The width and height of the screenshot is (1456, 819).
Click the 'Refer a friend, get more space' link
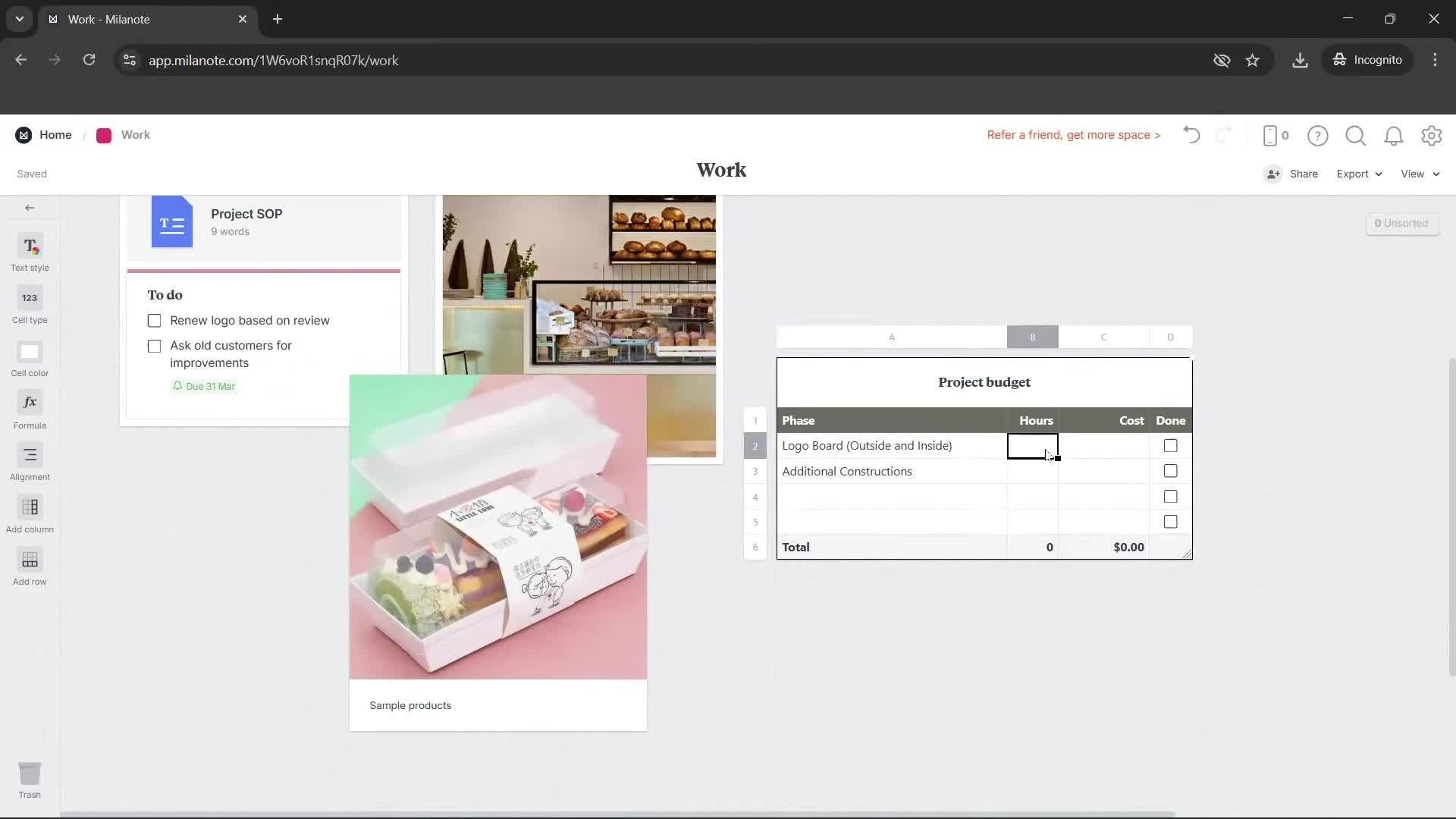tap(1072, 134)
